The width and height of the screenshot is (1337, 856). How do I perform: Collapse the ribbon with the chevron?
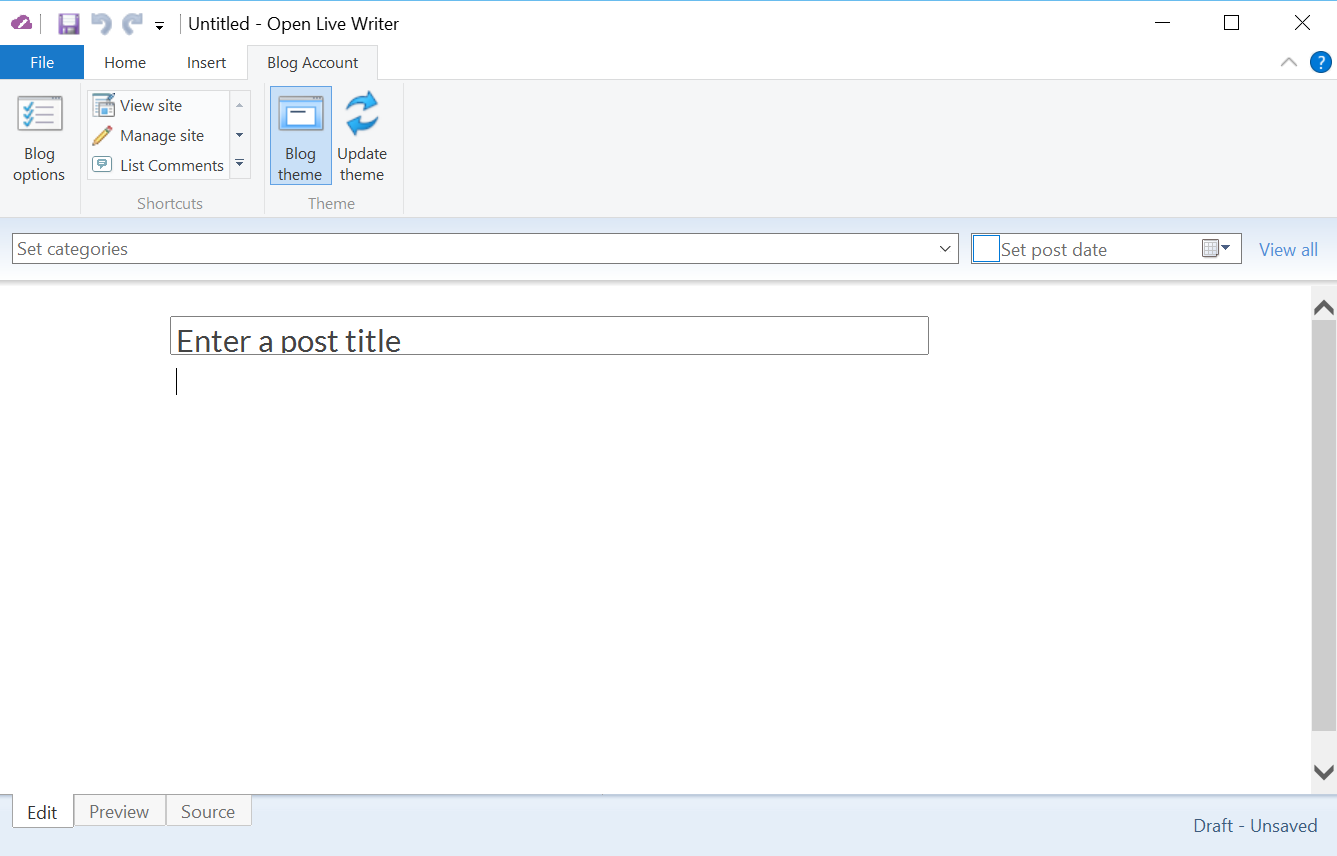(1289, 62)
